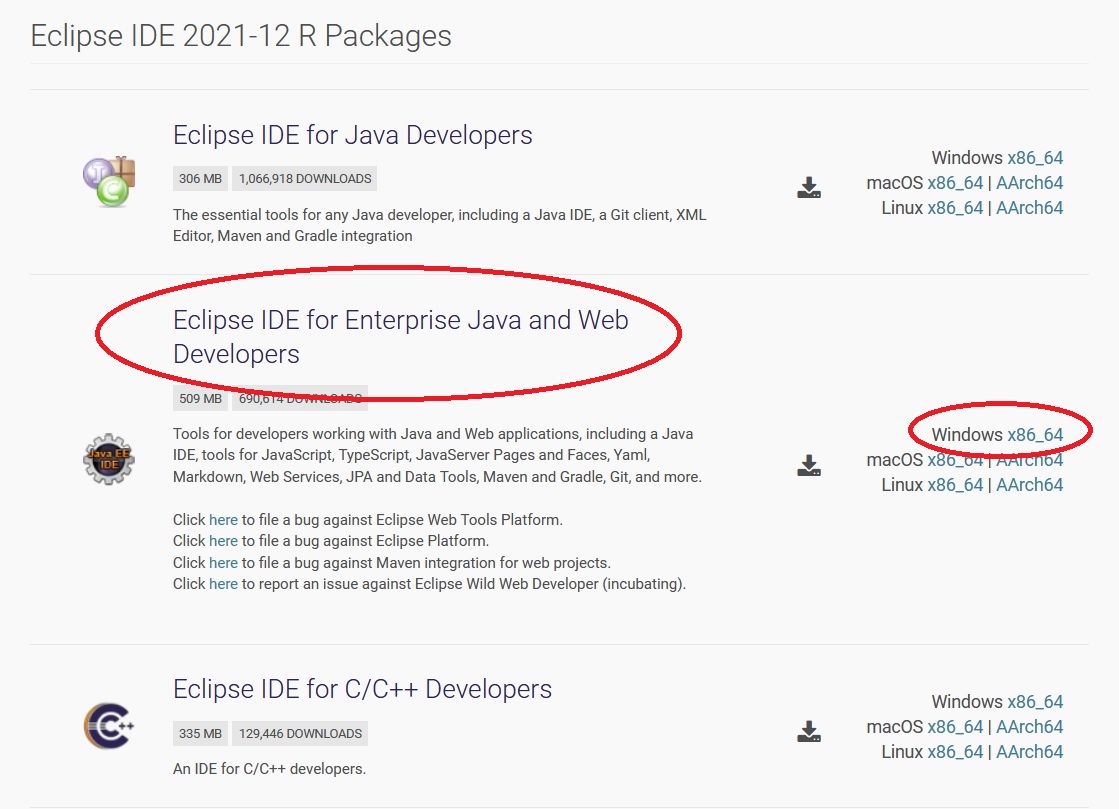This screenshot has height=809, width=1119.
Task: Click 'here' to file Web Tools Platform bug
Action: point(223,519)
